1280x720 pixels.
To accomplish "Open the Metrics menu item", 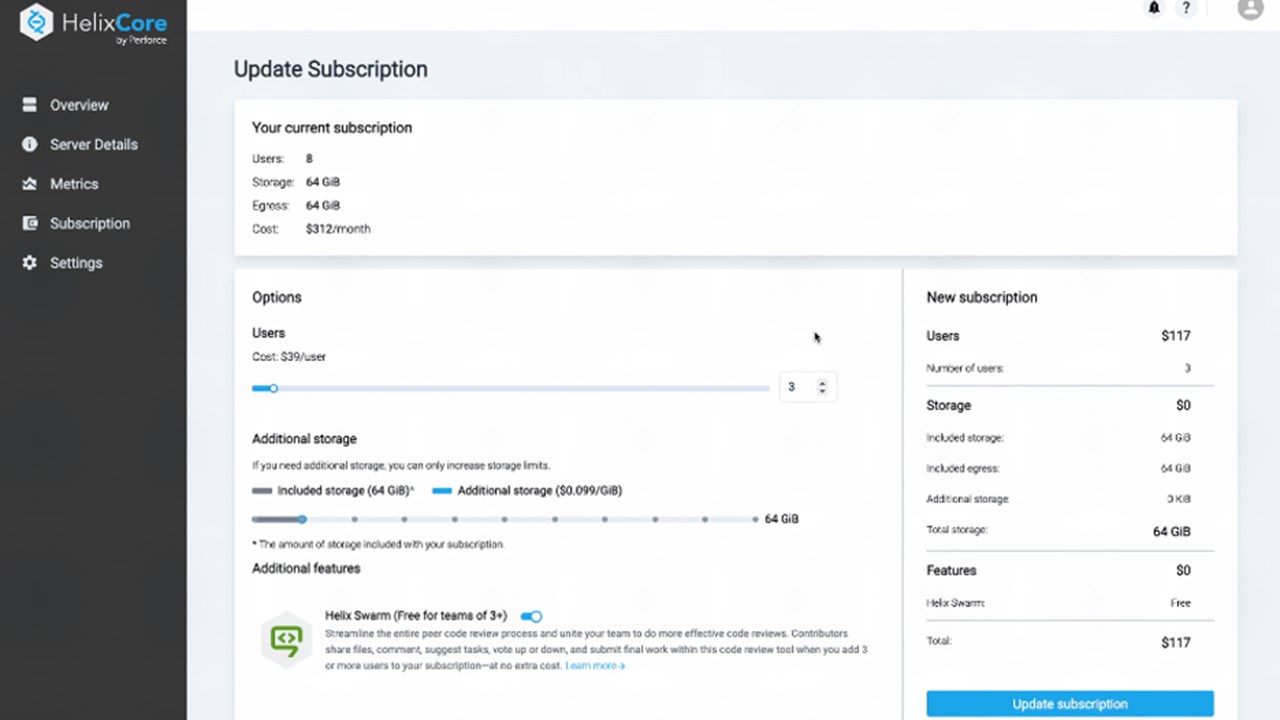I will 74,184.
